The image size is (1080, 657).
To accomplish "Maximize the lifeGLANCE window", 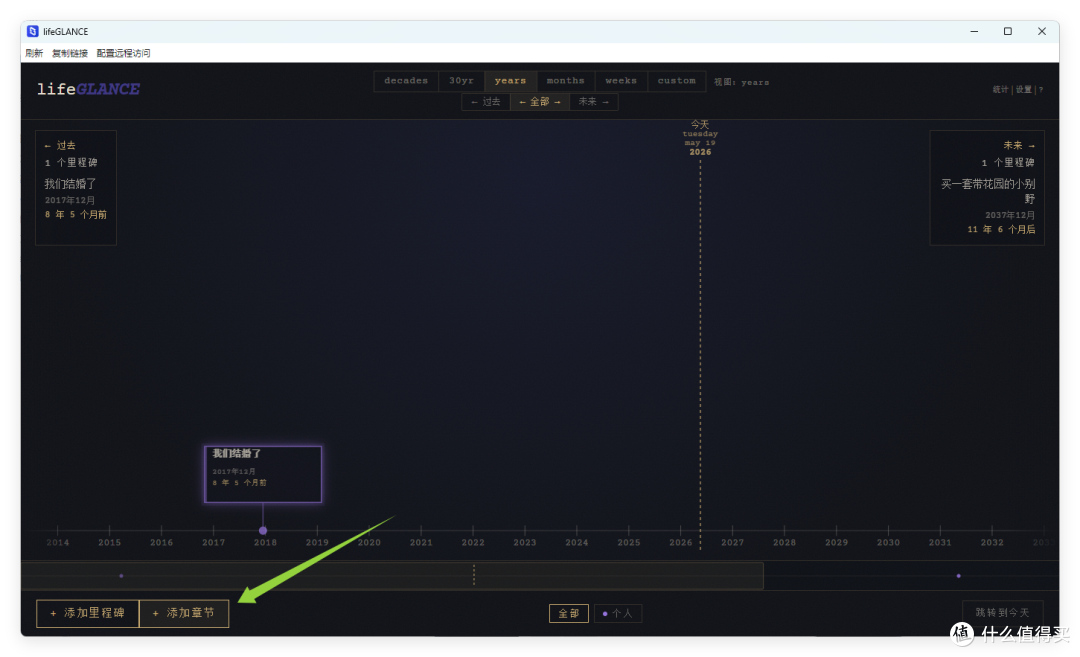I will coord(1008,31).
